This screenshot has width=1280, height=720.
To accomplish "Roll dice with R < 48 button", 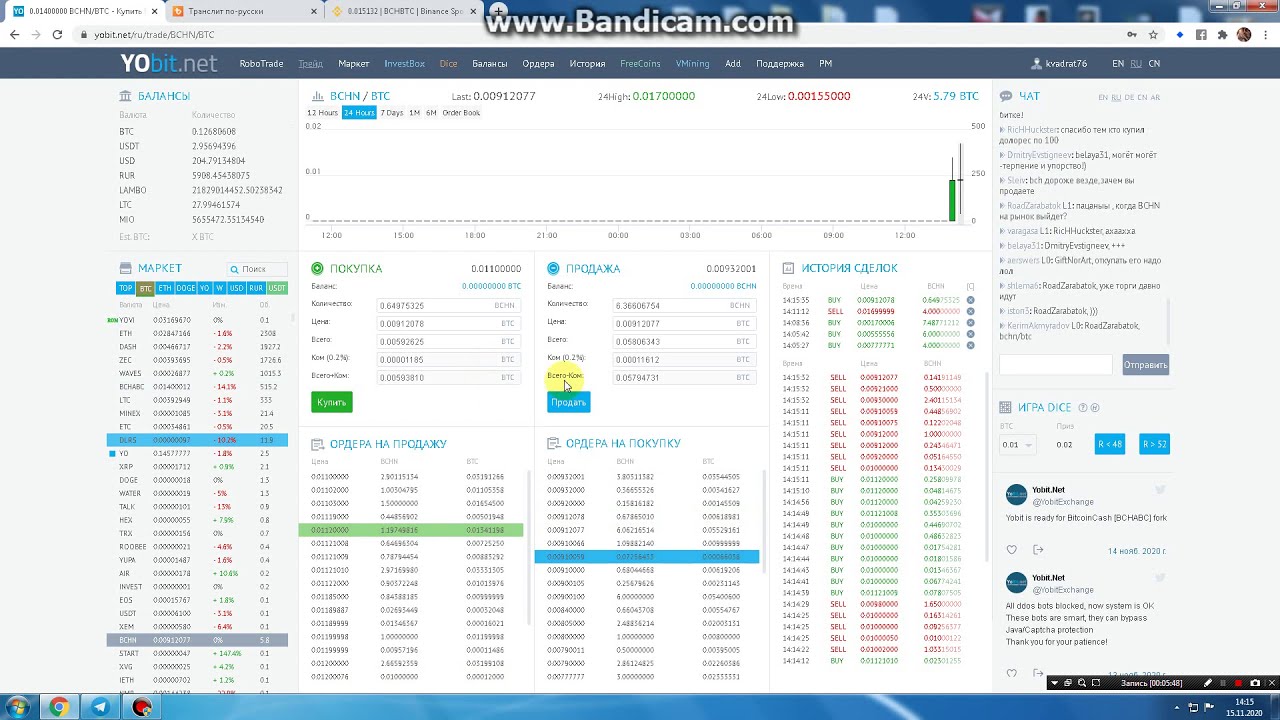I will [1110, 444].
